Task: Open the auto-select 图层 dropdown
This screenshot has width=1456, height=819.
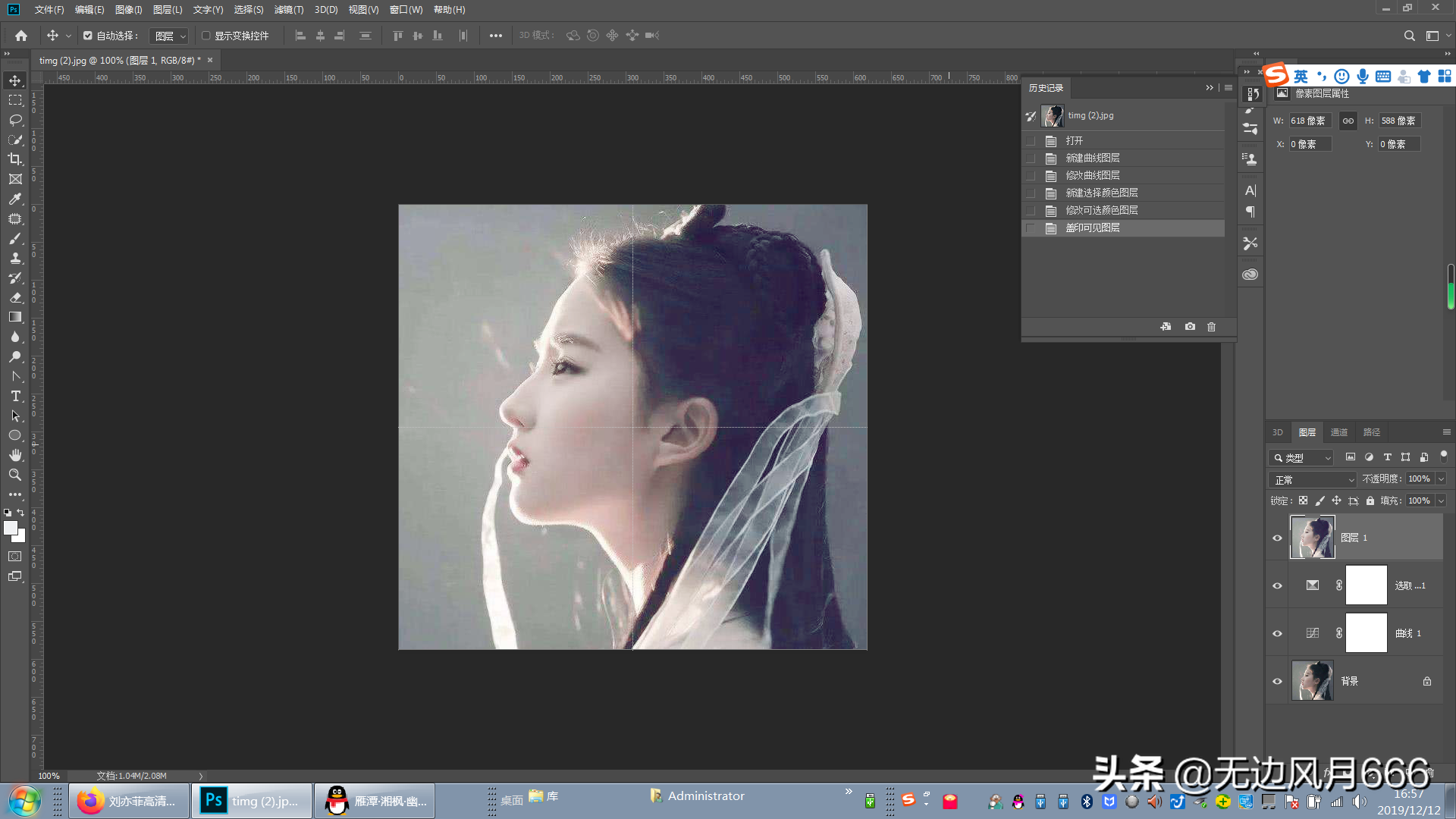Action: click(x=169, y=36)
